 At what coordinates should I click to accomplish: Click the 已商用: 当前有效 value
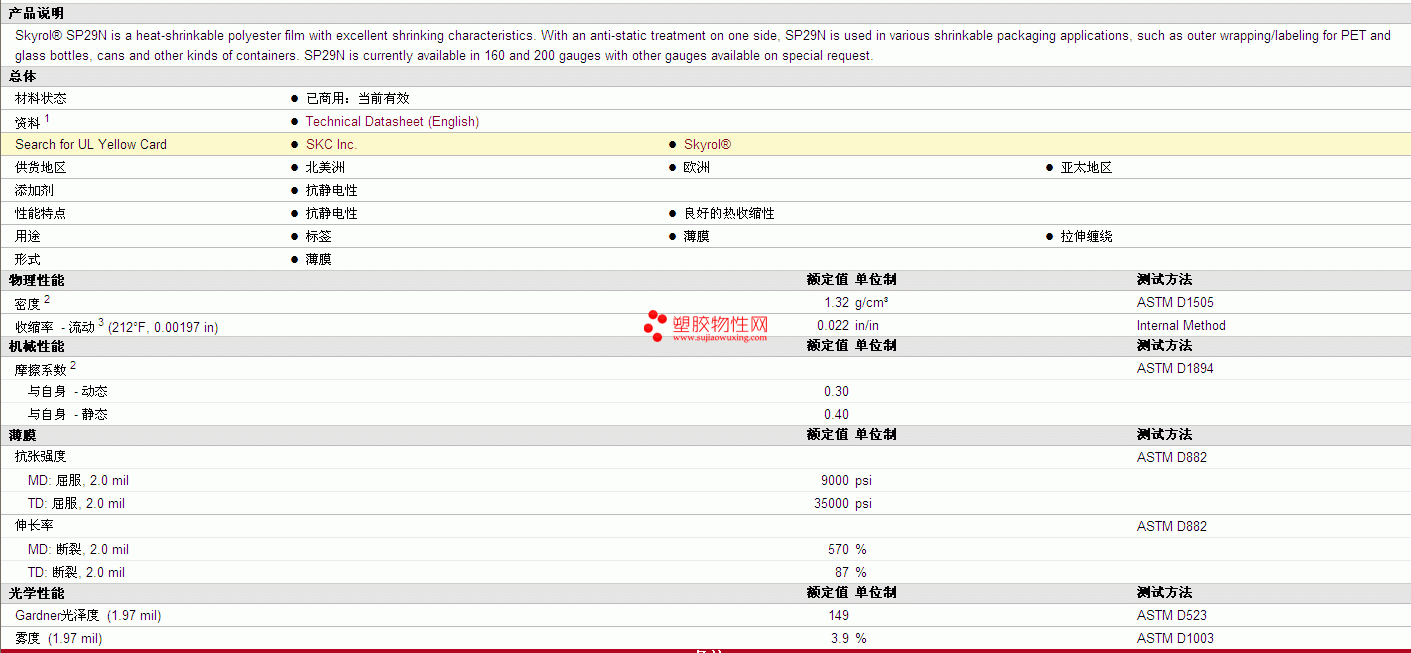click(x=358, y=99)
